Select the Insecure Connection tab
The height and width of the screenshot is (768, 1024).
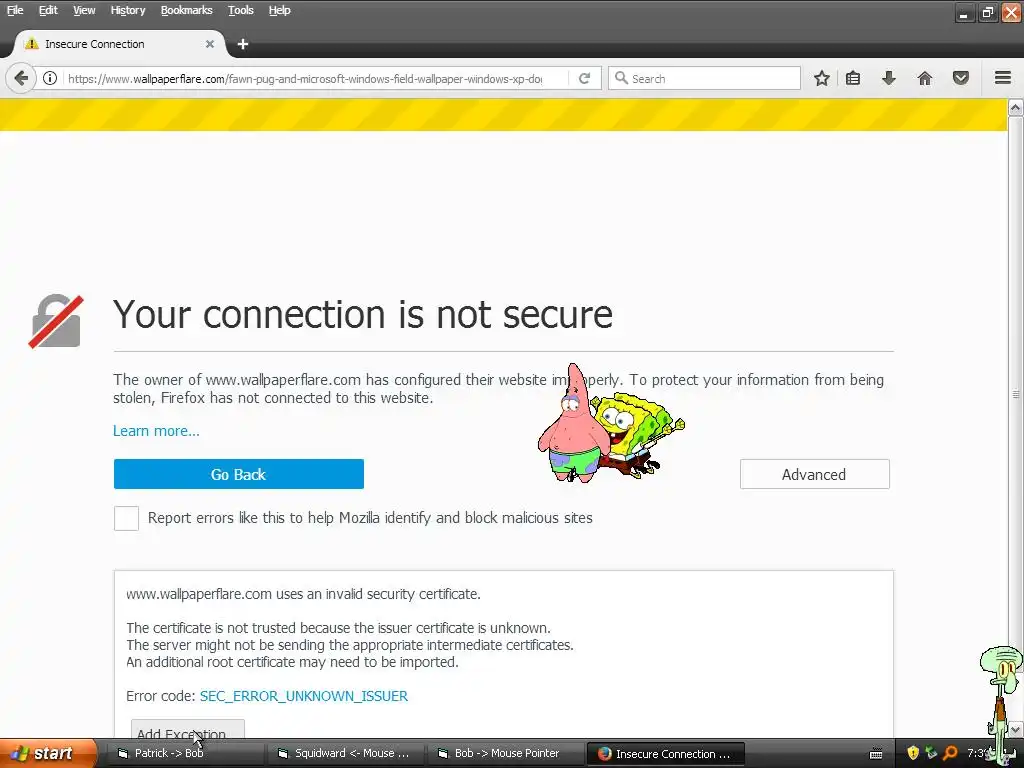click(120, 44)
